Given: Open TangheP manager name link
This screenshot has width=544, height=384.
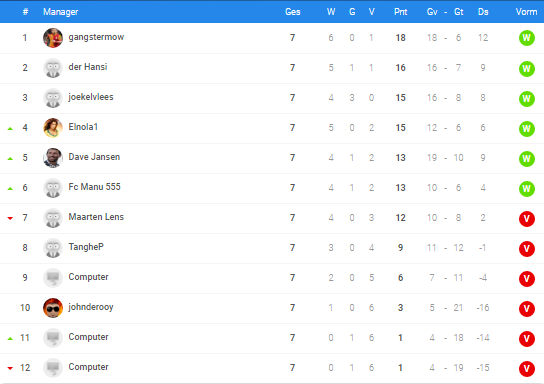Looking at the screenshot, I should click(86, 247).
